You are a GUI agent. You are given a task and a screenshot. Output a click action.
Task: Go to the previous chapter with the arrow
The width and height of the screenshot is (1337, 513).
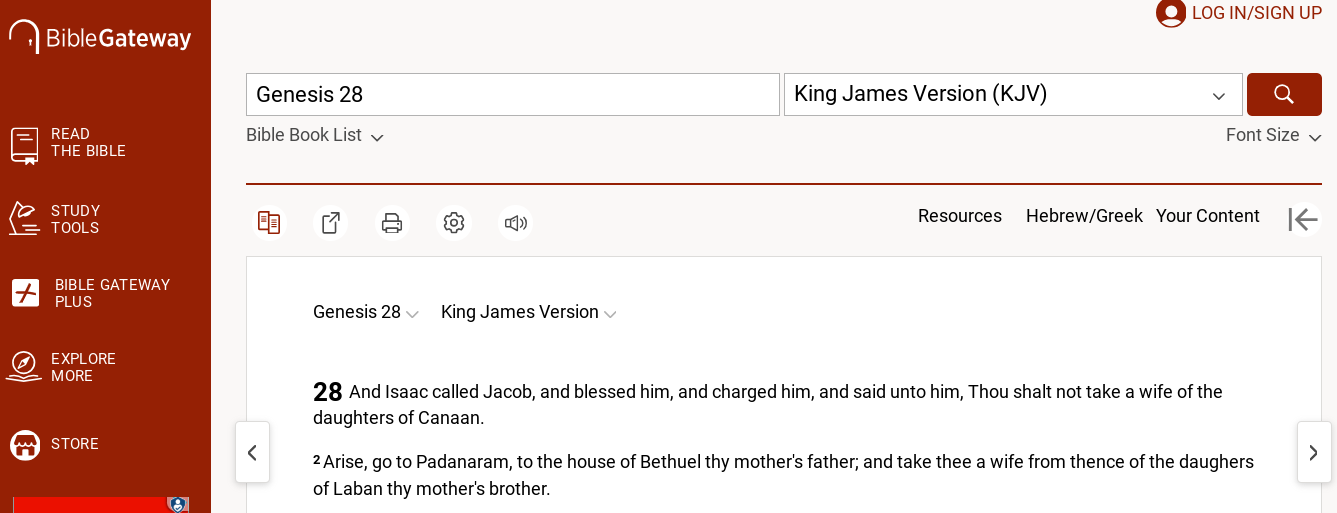pyautogui.click(x=252, y=453)
